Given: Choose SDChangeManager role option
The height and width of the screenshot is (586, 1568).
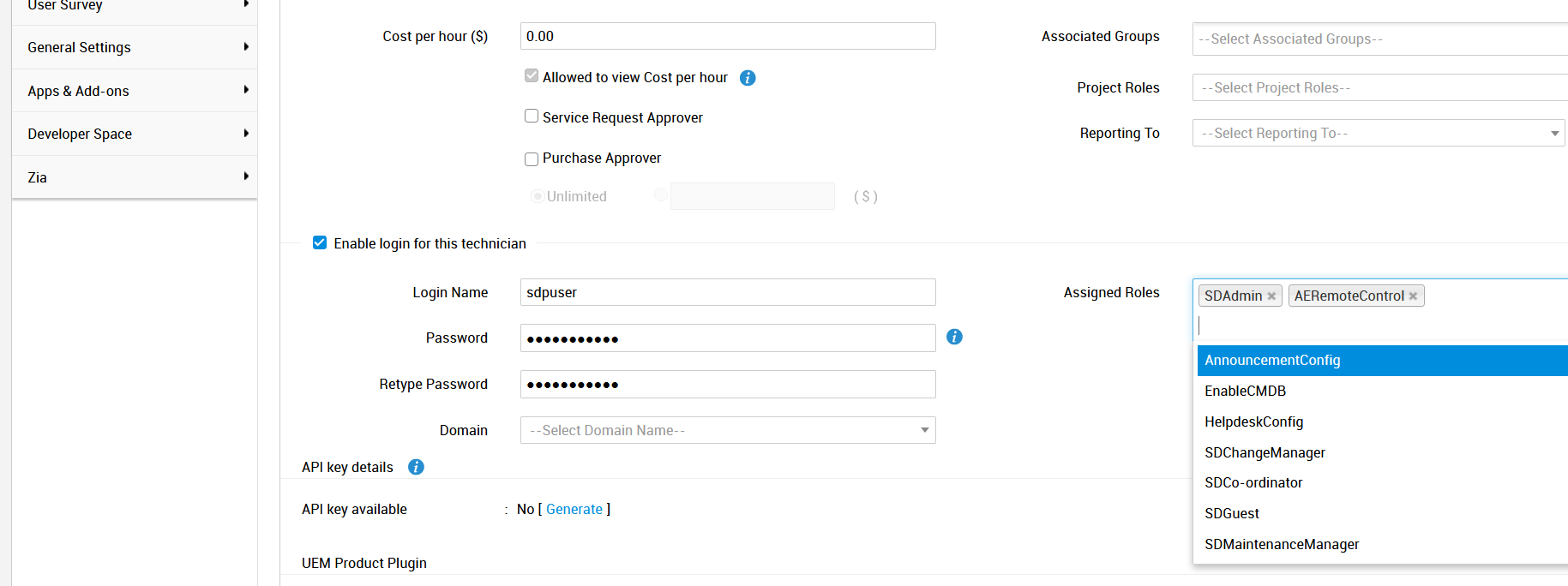Looking at the screenshot, I should coord(1265,452).
